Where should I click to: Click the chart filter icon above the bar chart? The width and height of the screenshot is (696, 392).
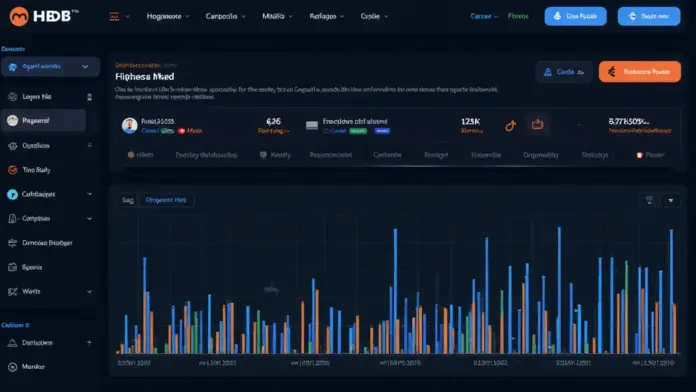coord(649,200)
